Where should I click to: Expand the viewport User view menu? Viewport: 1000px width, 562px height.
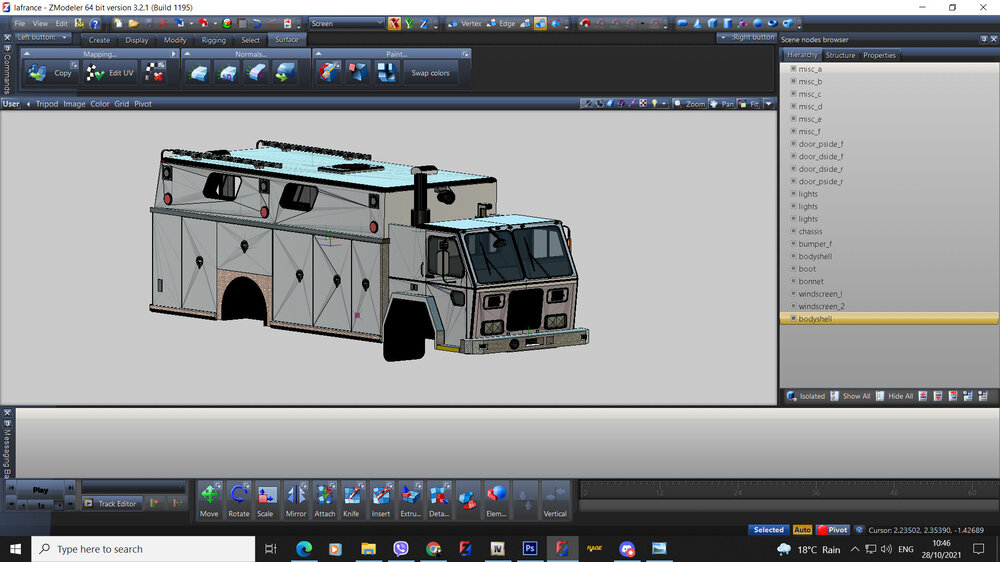click(x=11, y=104)
